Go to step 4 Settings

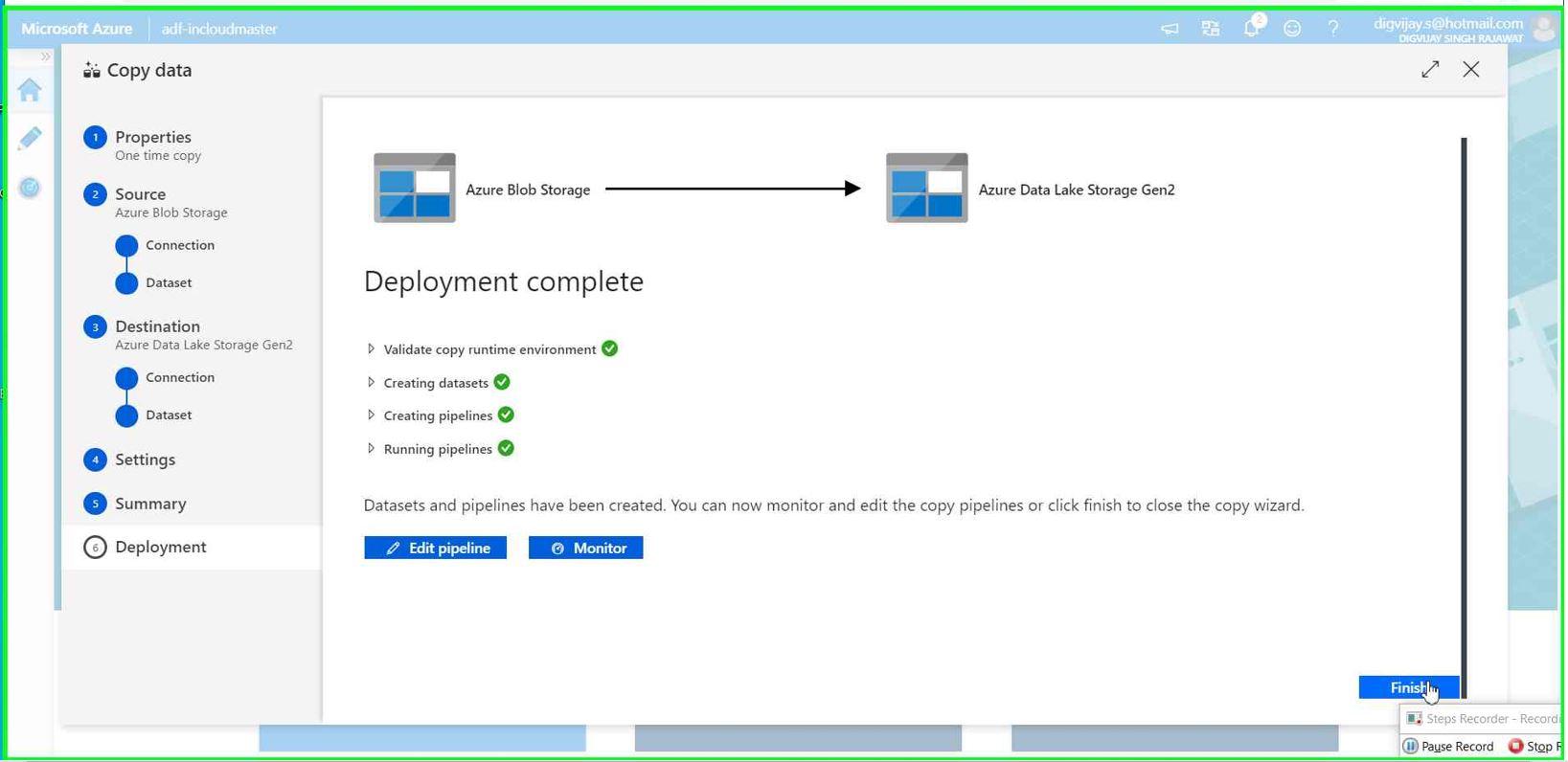click(145, 459)
